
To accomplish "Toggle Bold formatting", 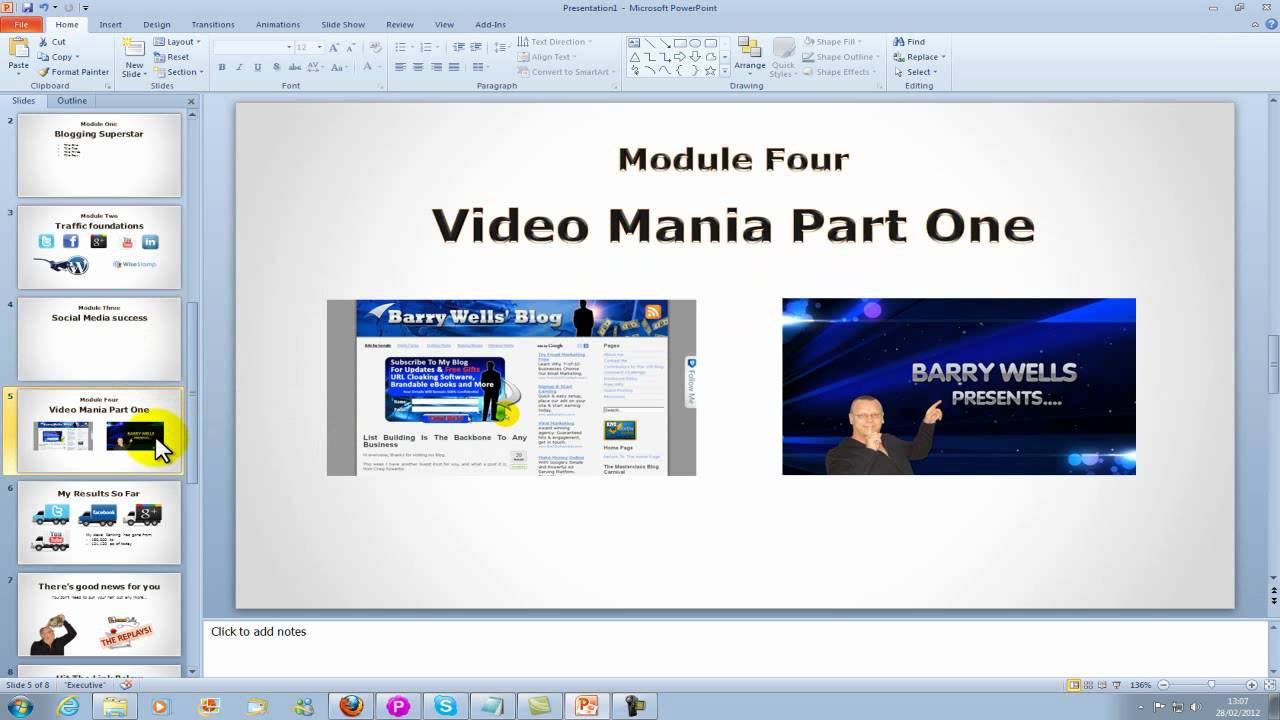I will 222,67.
